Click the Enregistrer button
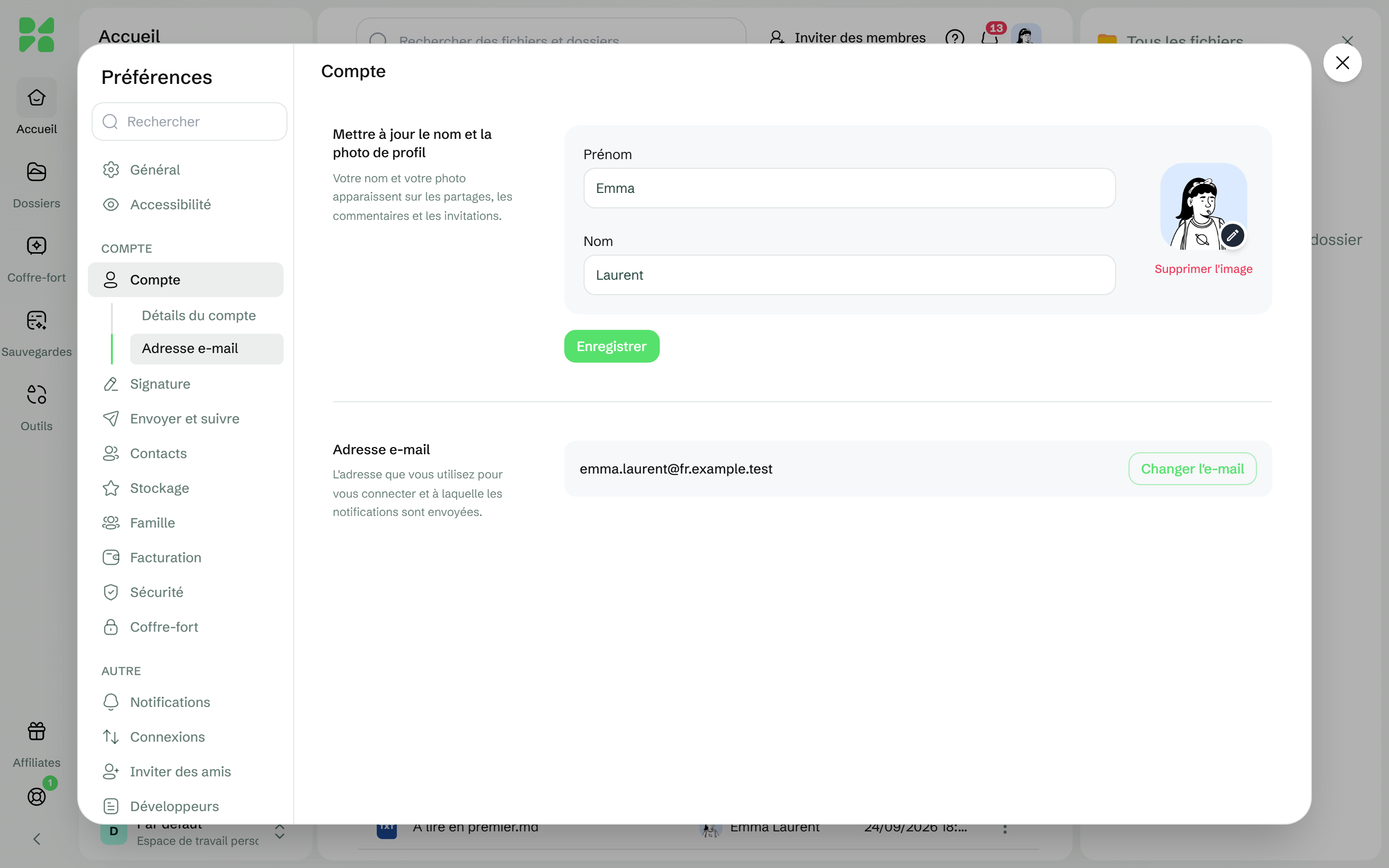Viewport: 1389px width, 868px height. pyautogui.click(x=611, y=346)
